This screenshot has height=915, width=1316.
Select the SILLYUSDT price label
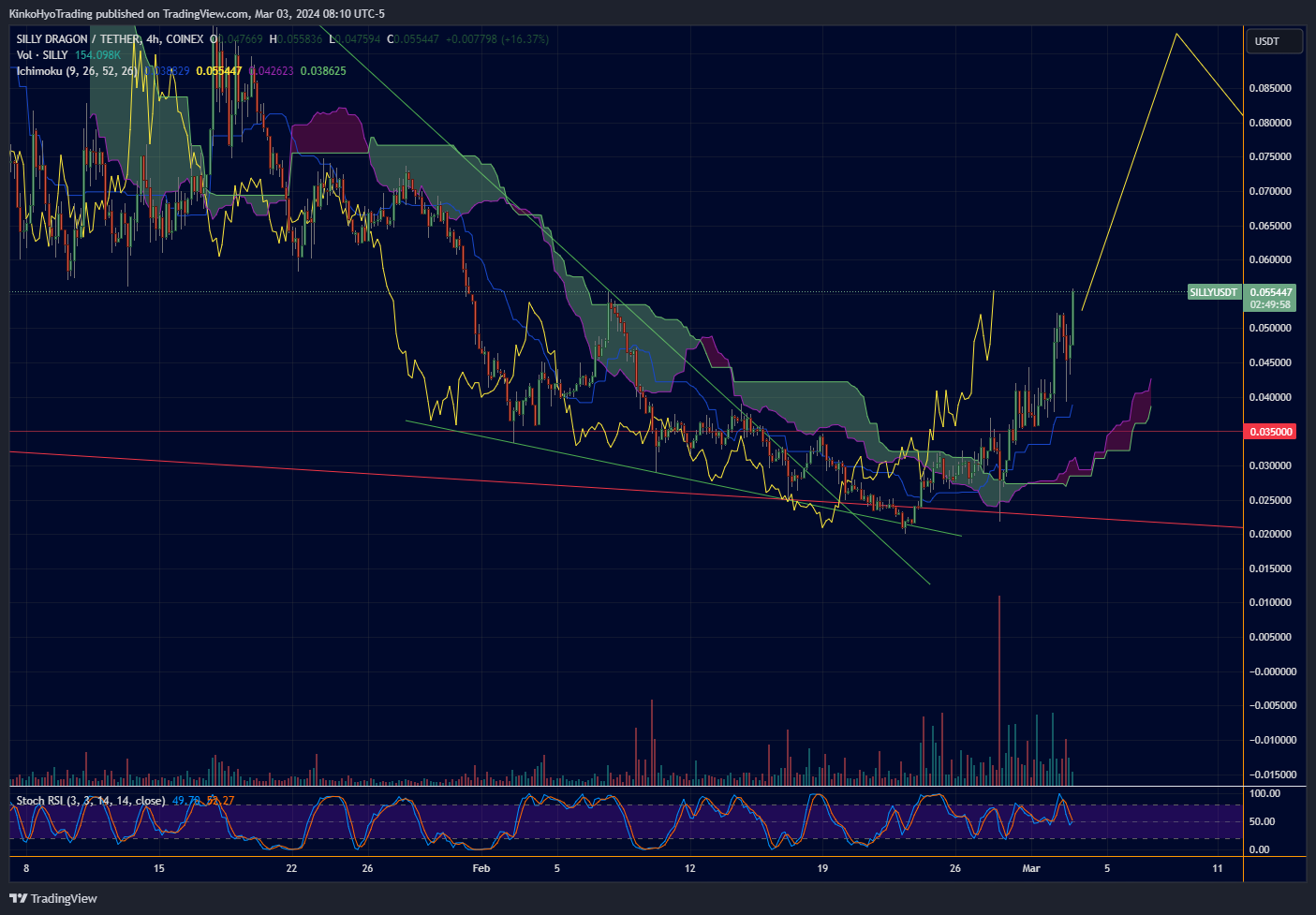coord(1213,292)
